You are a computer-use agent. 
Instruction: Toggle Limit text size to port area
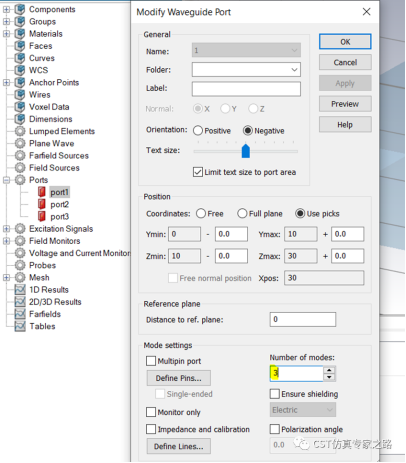(198, 172)
